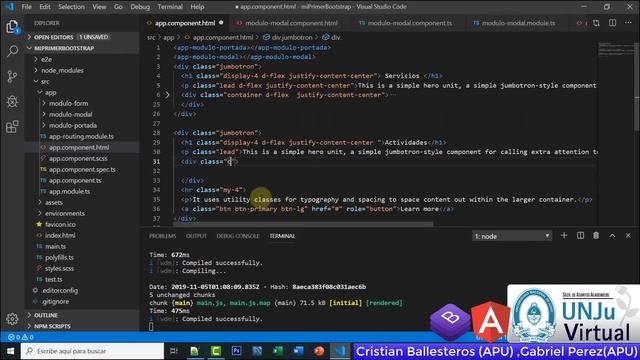Open the Search view in activity bar
Image resolution: width=640 pixels, height=360 pixels.
(x=12, y=51)
